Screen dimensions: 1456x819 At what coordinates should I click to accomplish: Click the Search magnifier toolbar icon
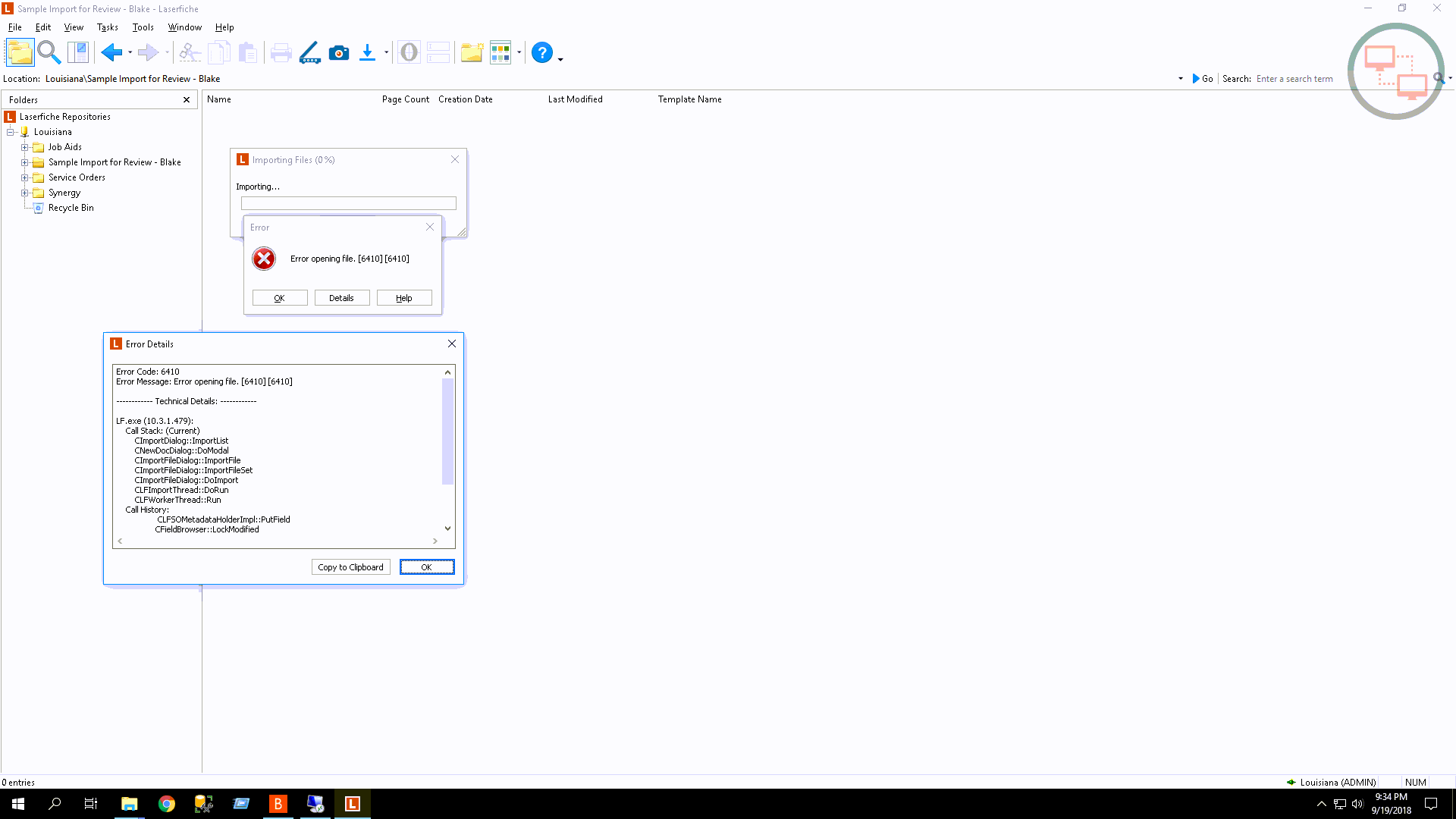point(49,52)
